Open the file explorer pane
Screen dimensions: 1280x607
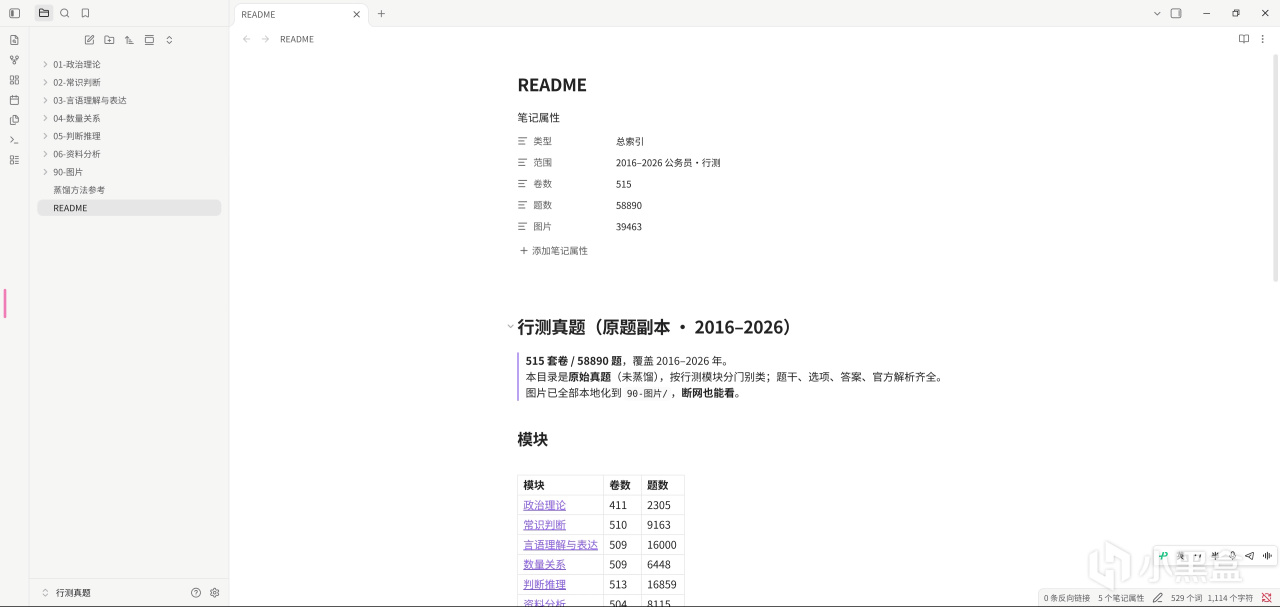[44, 13]
